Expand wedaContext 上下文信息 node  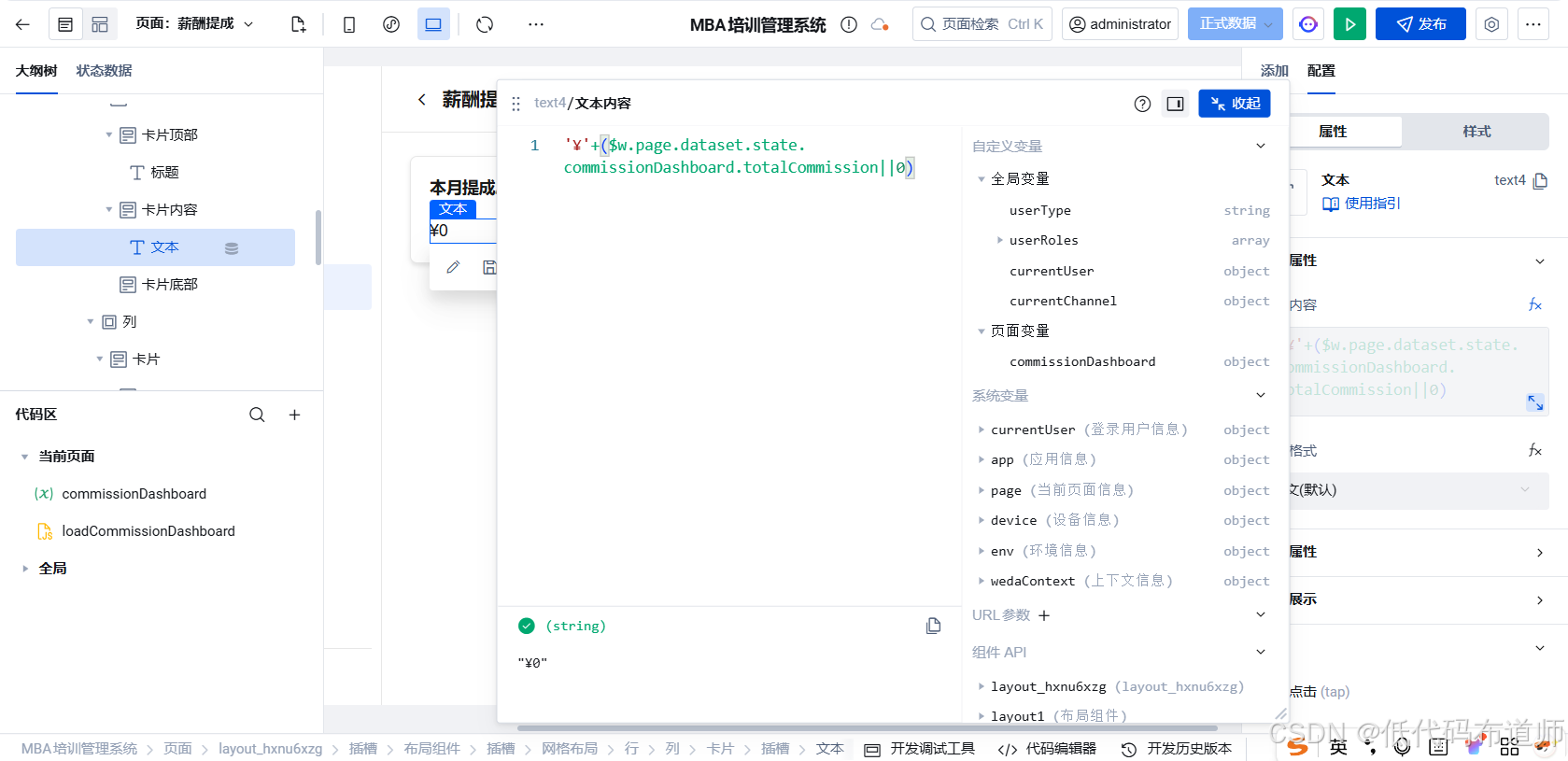(x=982, y=581)
